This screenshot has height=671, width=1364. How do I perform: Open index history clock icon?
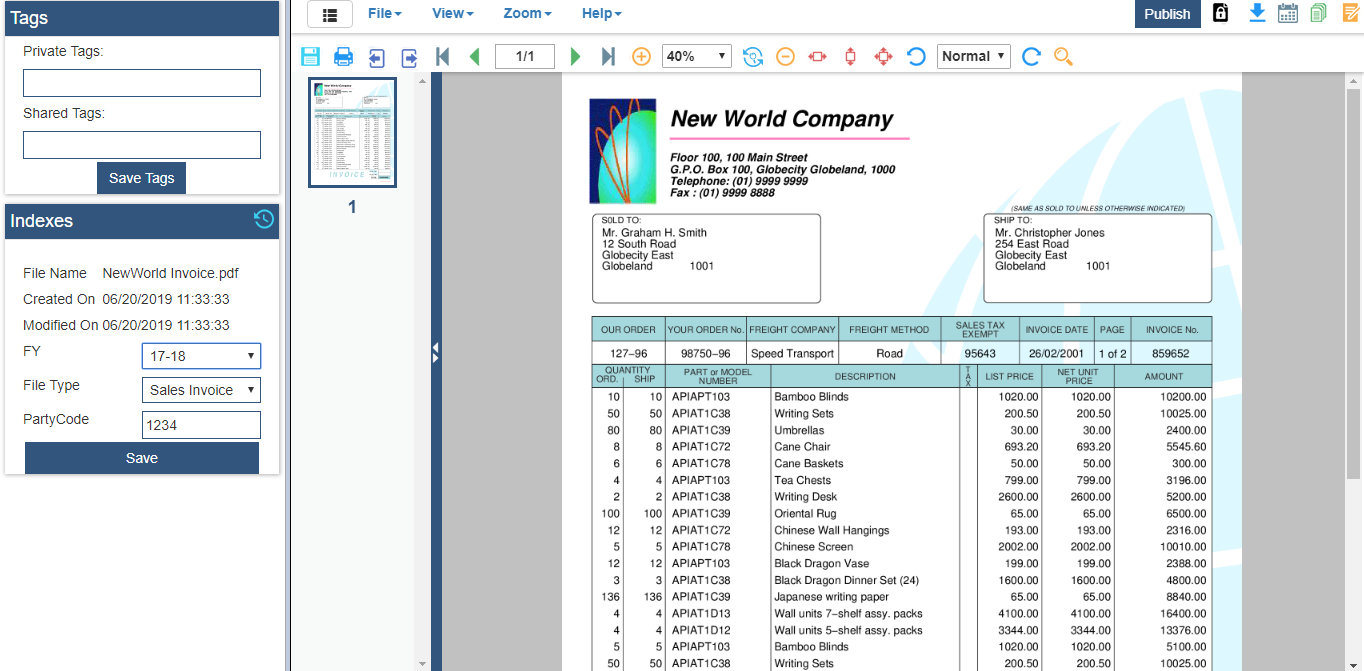point(264,220)
